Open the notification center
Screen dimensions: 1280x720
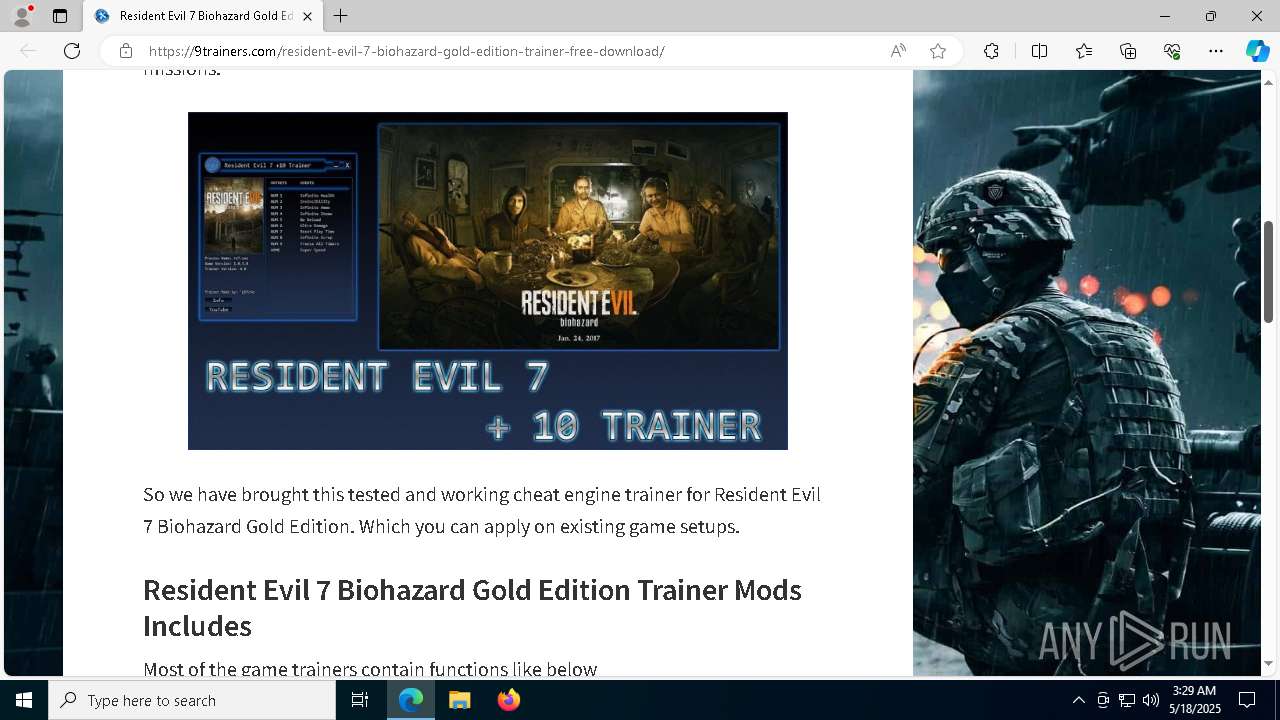pos(1247,700)
